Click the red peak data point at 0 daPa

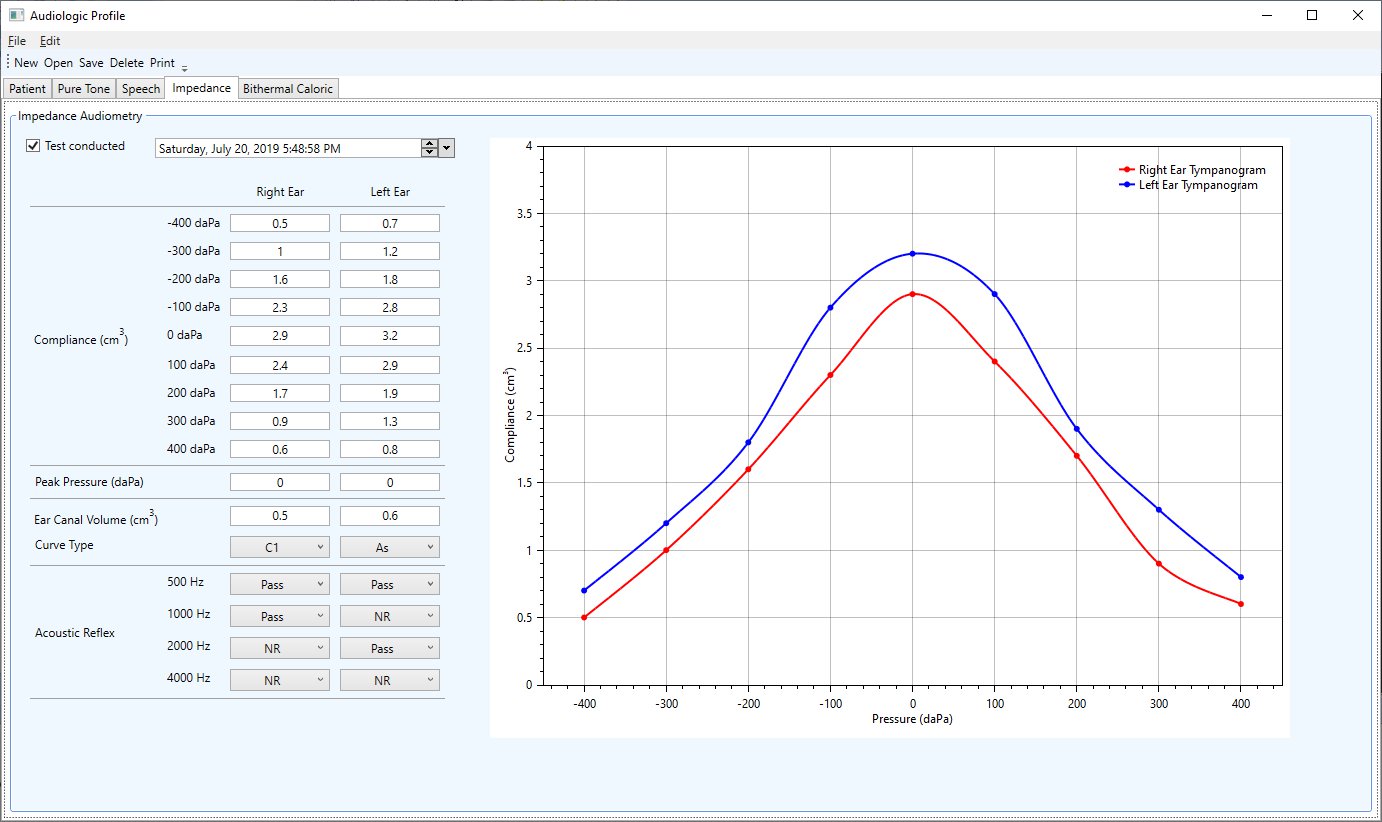click(x=912, y=294)
